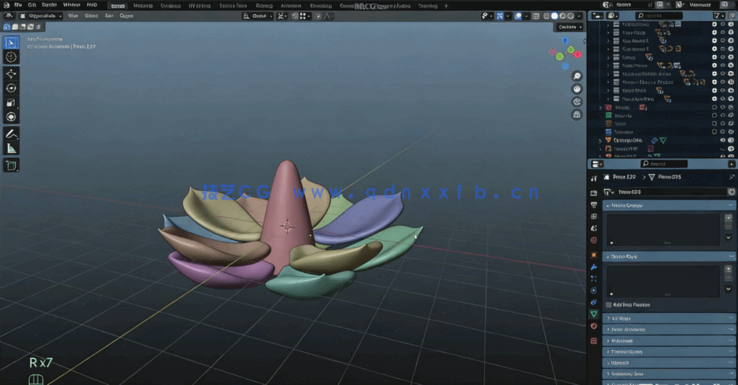
Task: Open the Modifiers tab wrench icon
Action: [594, 267]
